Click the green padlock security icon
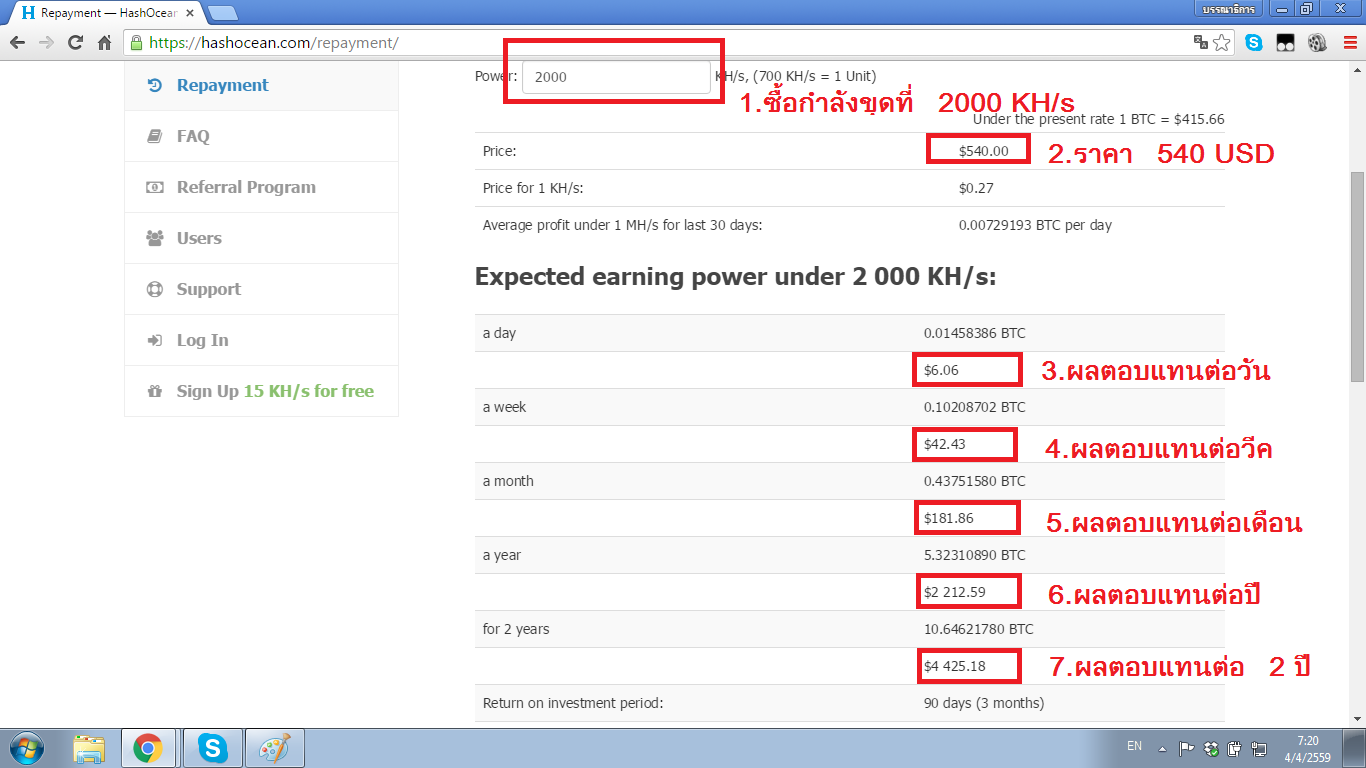 tap(136, 43)
